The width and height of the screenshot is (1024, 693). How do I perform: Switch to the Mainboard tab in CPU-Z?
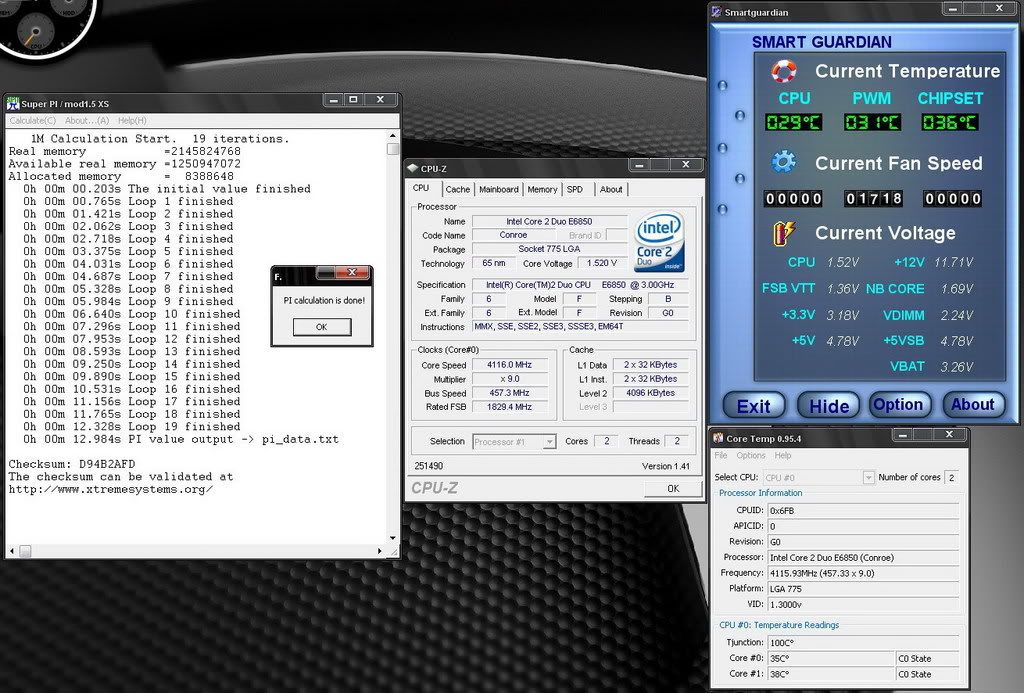pyautogui.click(x=499, y=189)
